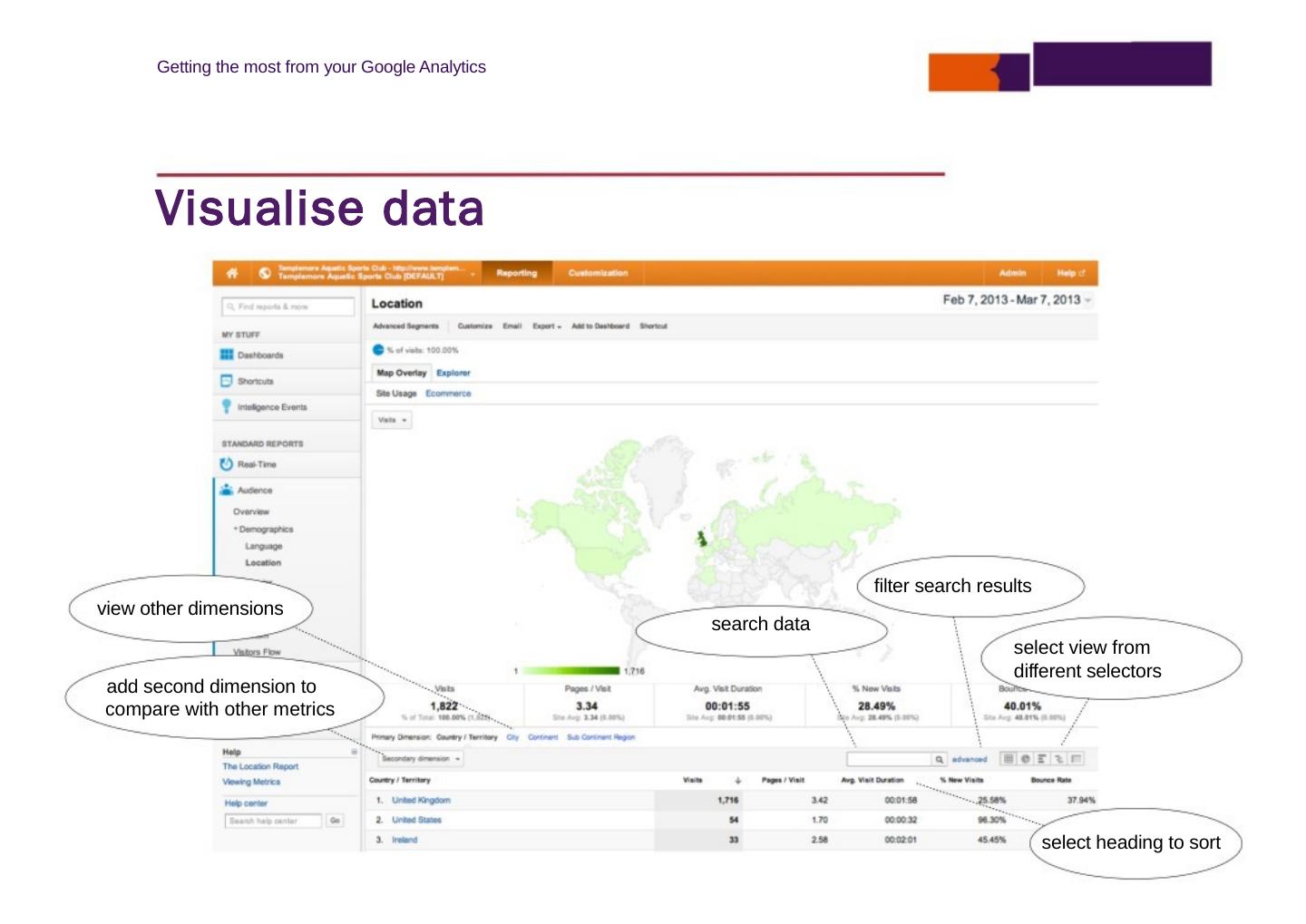1306x924 pixels.
Task: Click the gradient color scale legend bar
Action: pos(571,671)
